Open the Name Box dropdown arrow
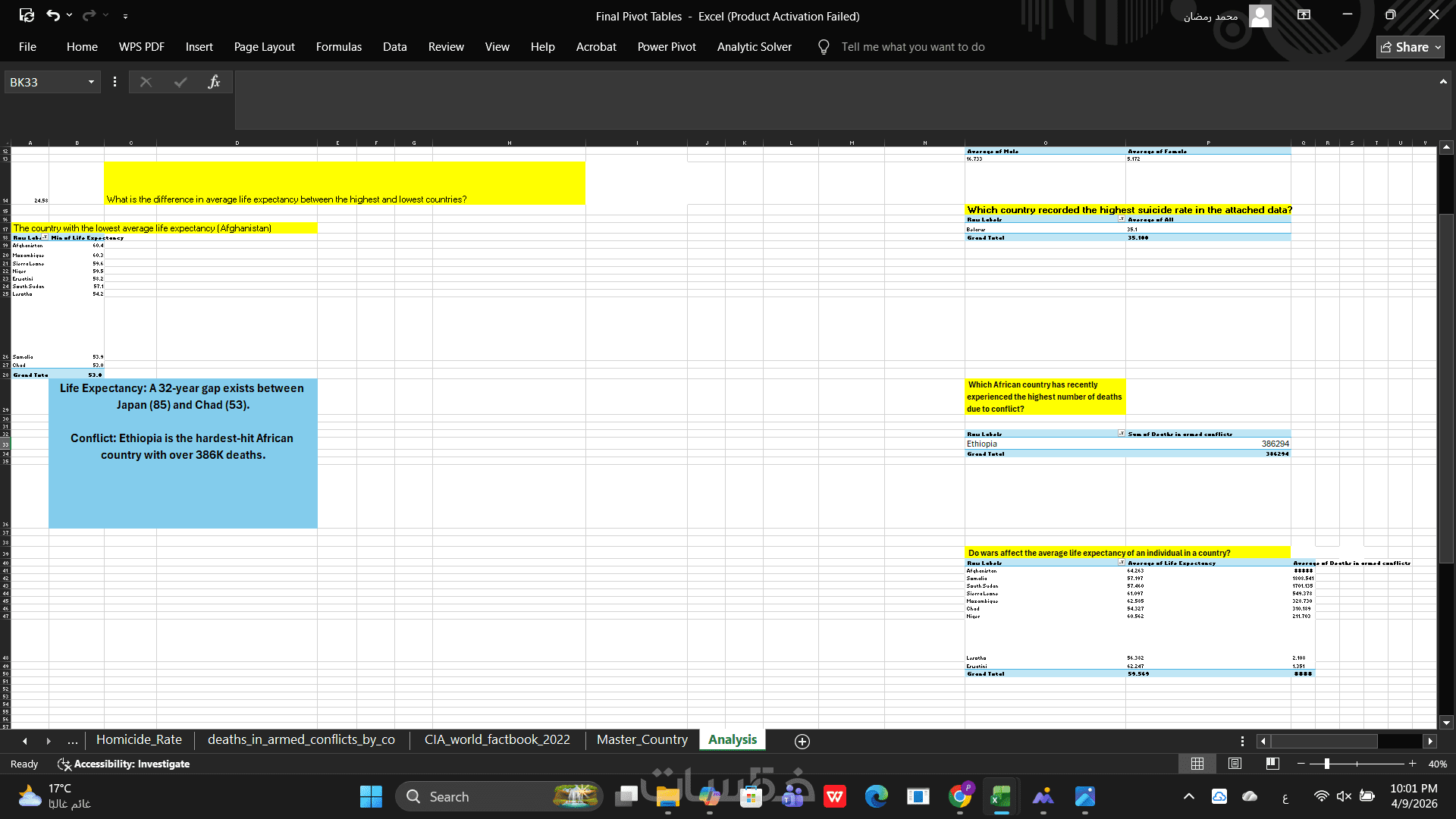The image size is (1456, 819). pyautogui.click(x=91, y=82)
